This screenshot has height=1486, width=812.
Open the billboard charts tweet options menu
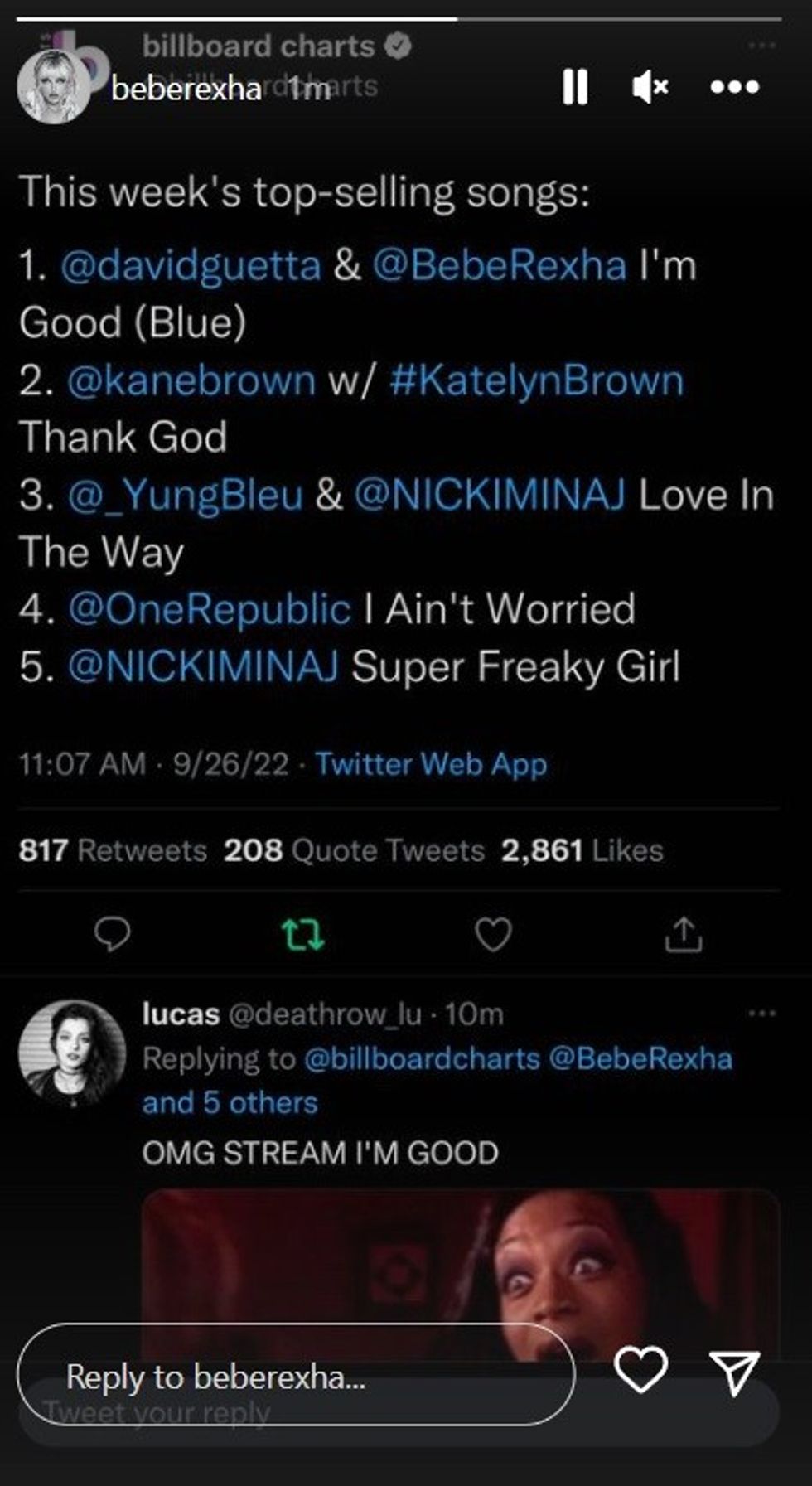[761, 45]
